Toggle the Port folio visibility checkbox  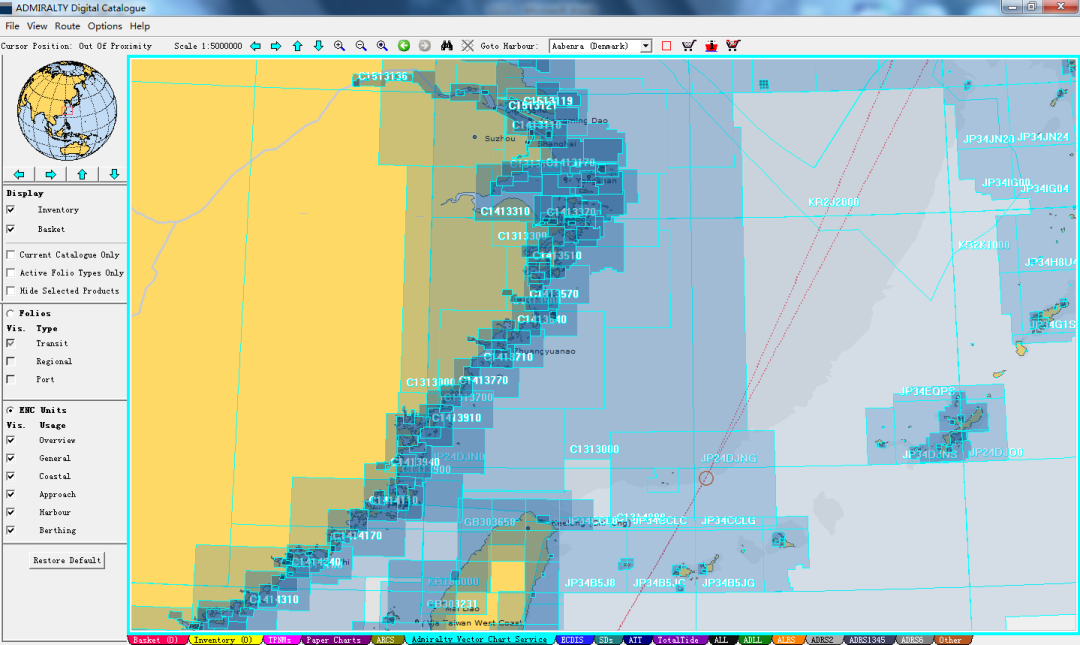click(10, 379)
